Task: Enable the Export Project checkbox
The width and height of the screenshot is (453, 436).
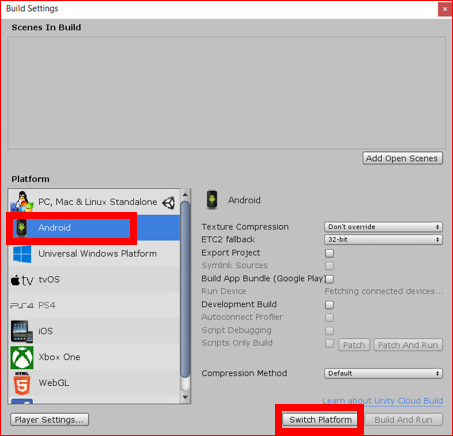Action: pos(329,253)
